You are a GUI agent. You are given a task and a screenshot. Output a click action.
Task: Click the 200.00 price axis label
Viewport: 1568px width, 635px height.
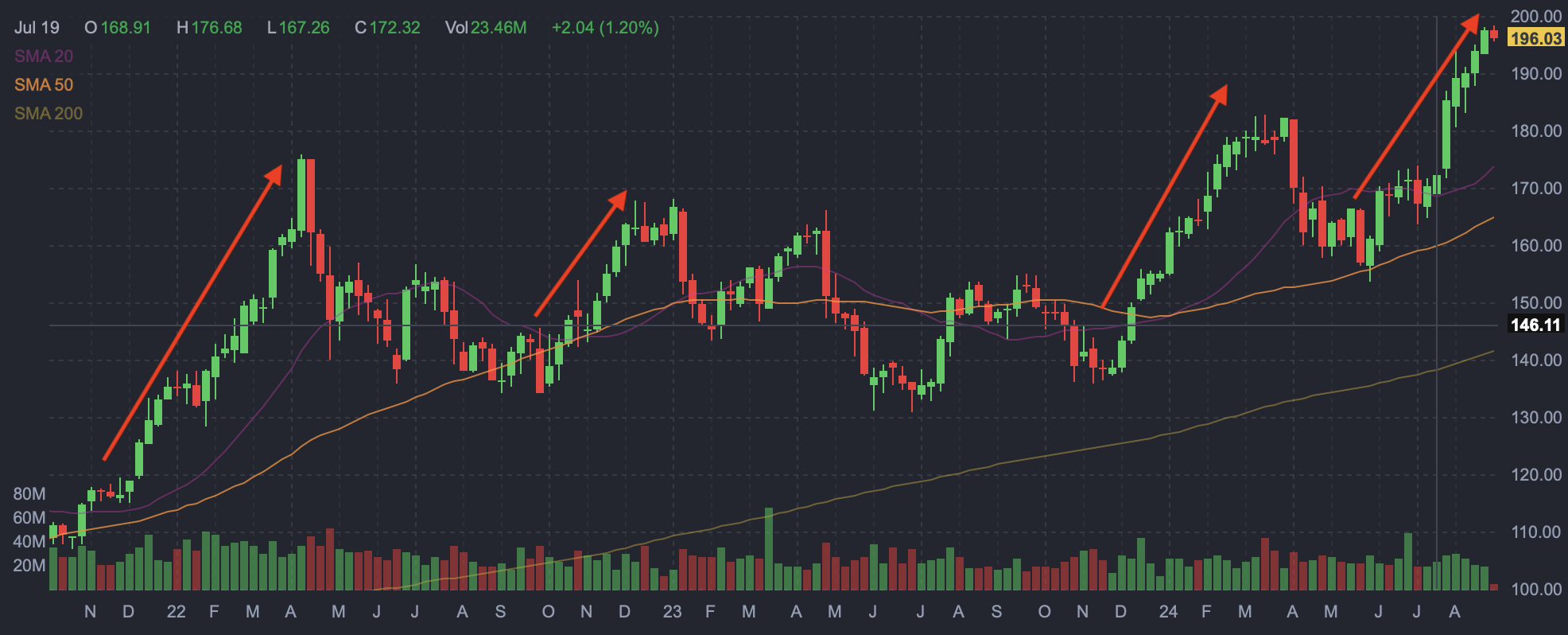pos(1536,16)
